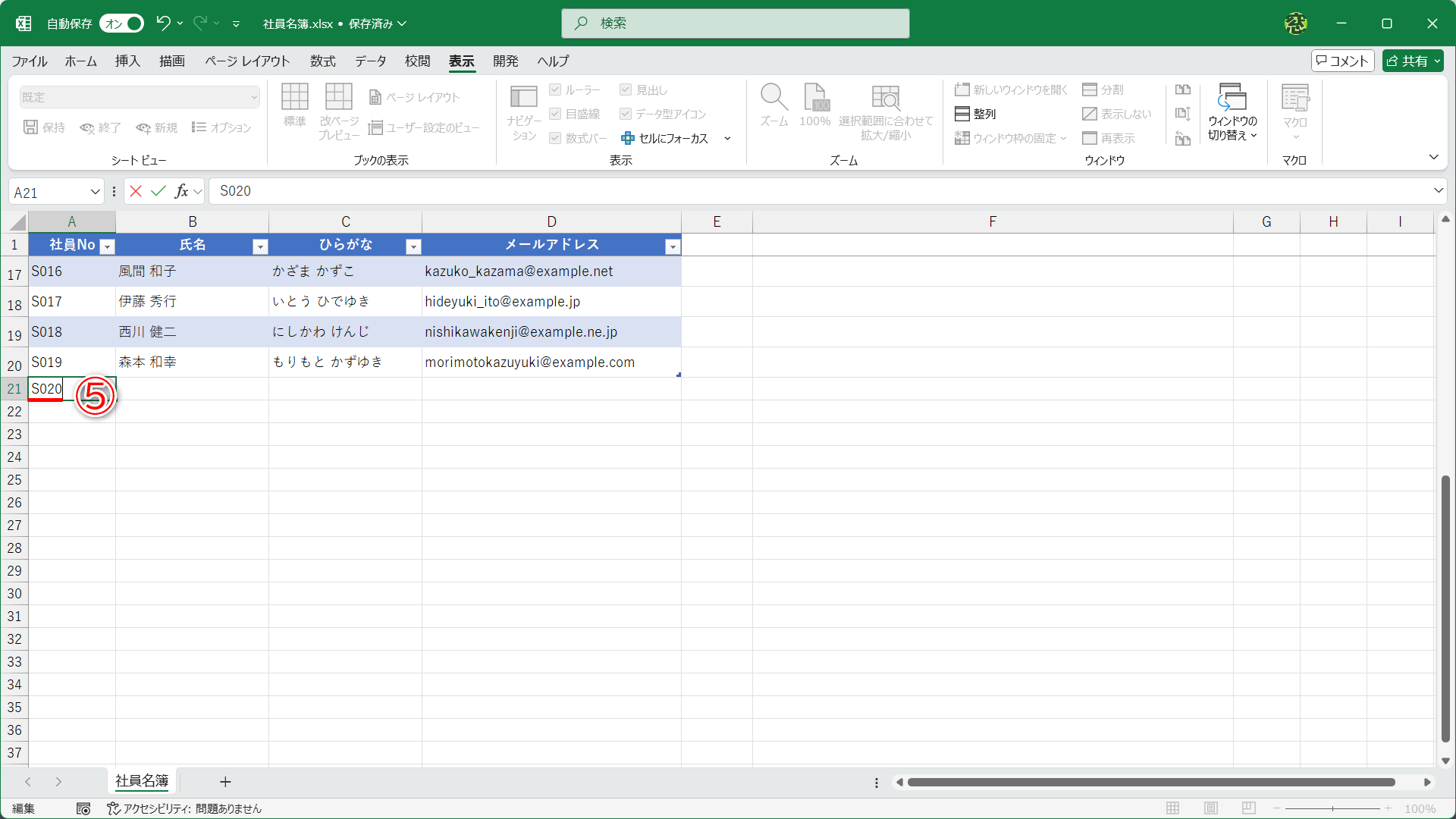Toggle the 自動保存 autosave switch
The width and height of the screenshot is (1456, 819).
coord(122,24)
